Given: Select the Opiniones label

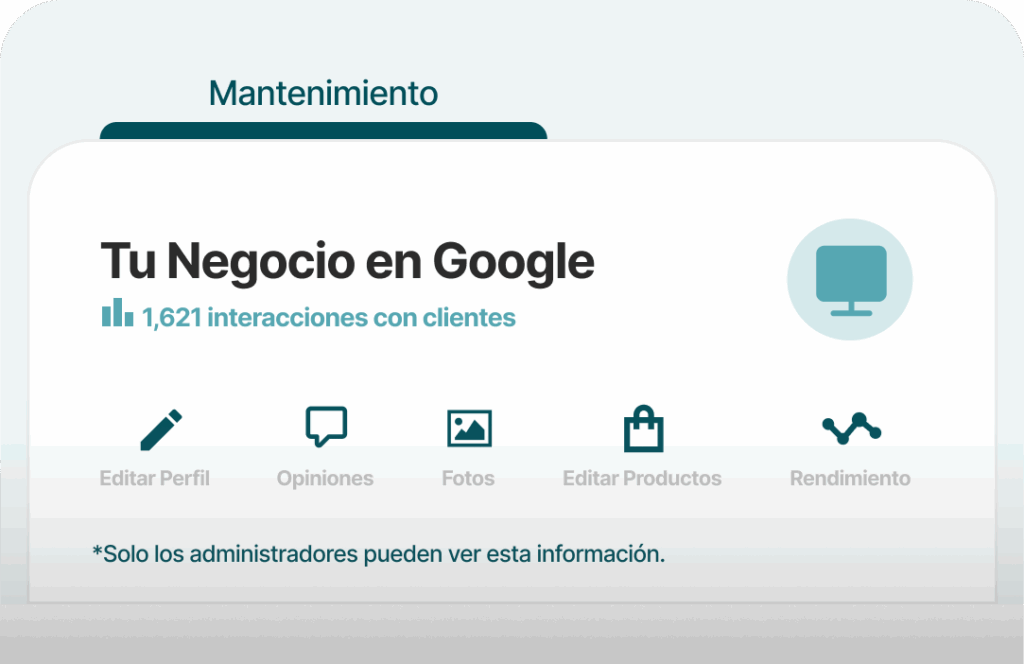Looking at the screenshot, I should tap(325, 478).
